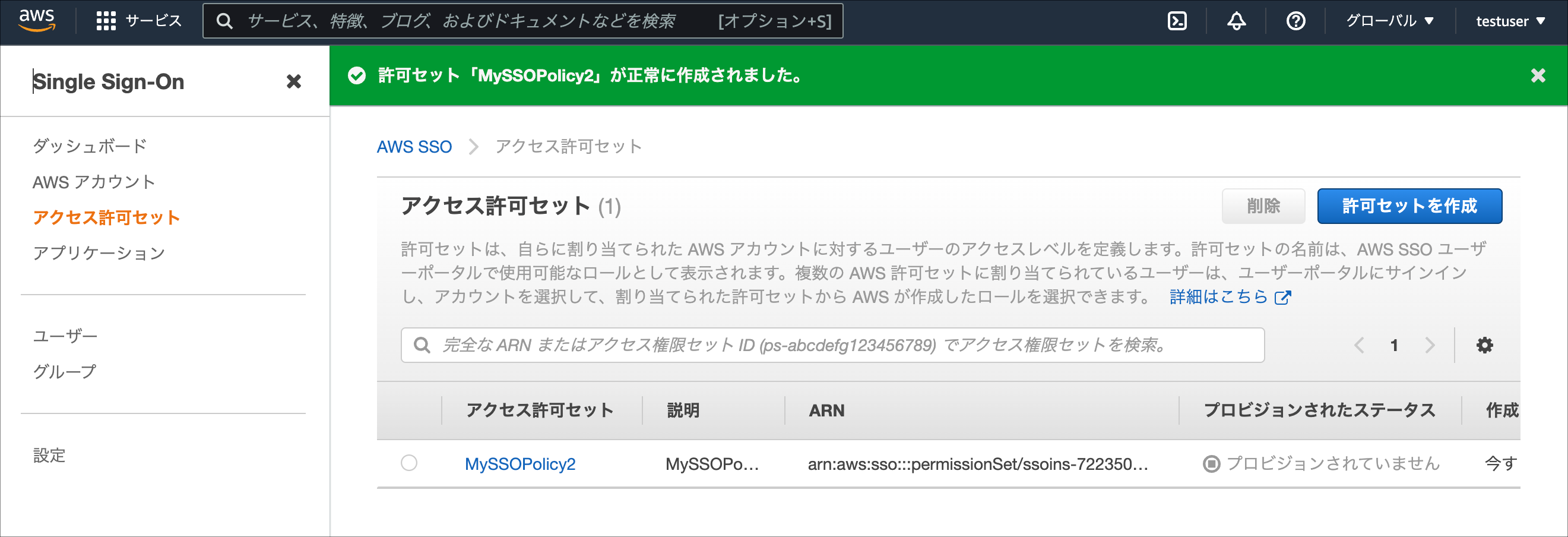Click the Single Sign-On panel title
This screenshot has height=537, width=1568.
click(108, 81)
